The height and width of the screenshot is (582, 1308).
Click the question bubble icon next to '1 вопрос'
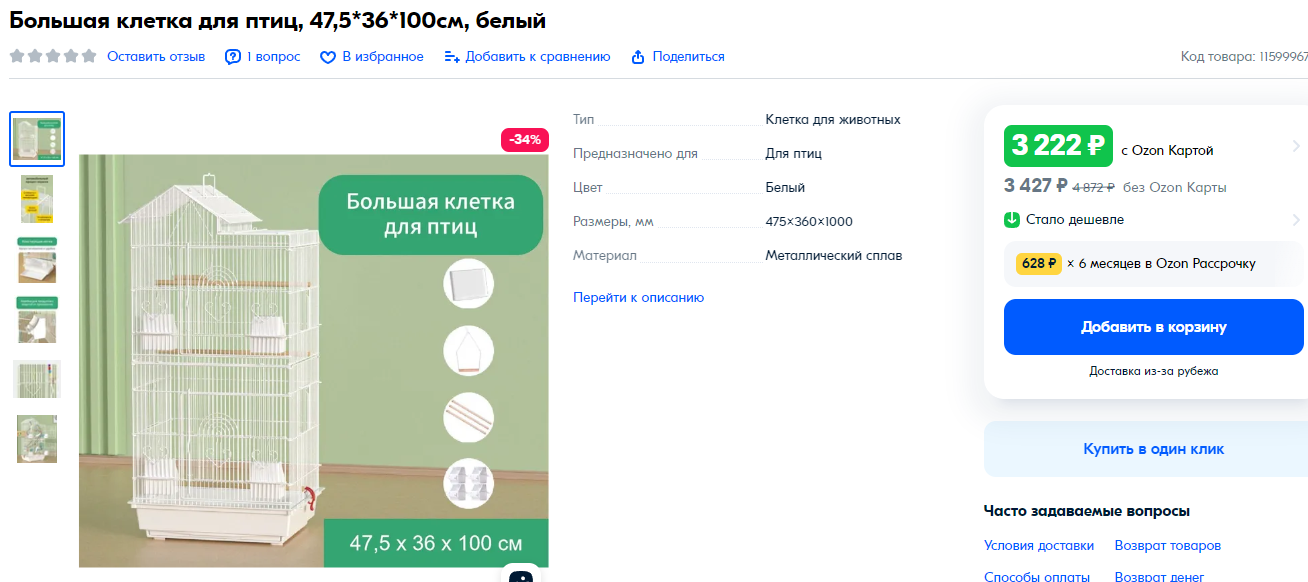(233, 57)
